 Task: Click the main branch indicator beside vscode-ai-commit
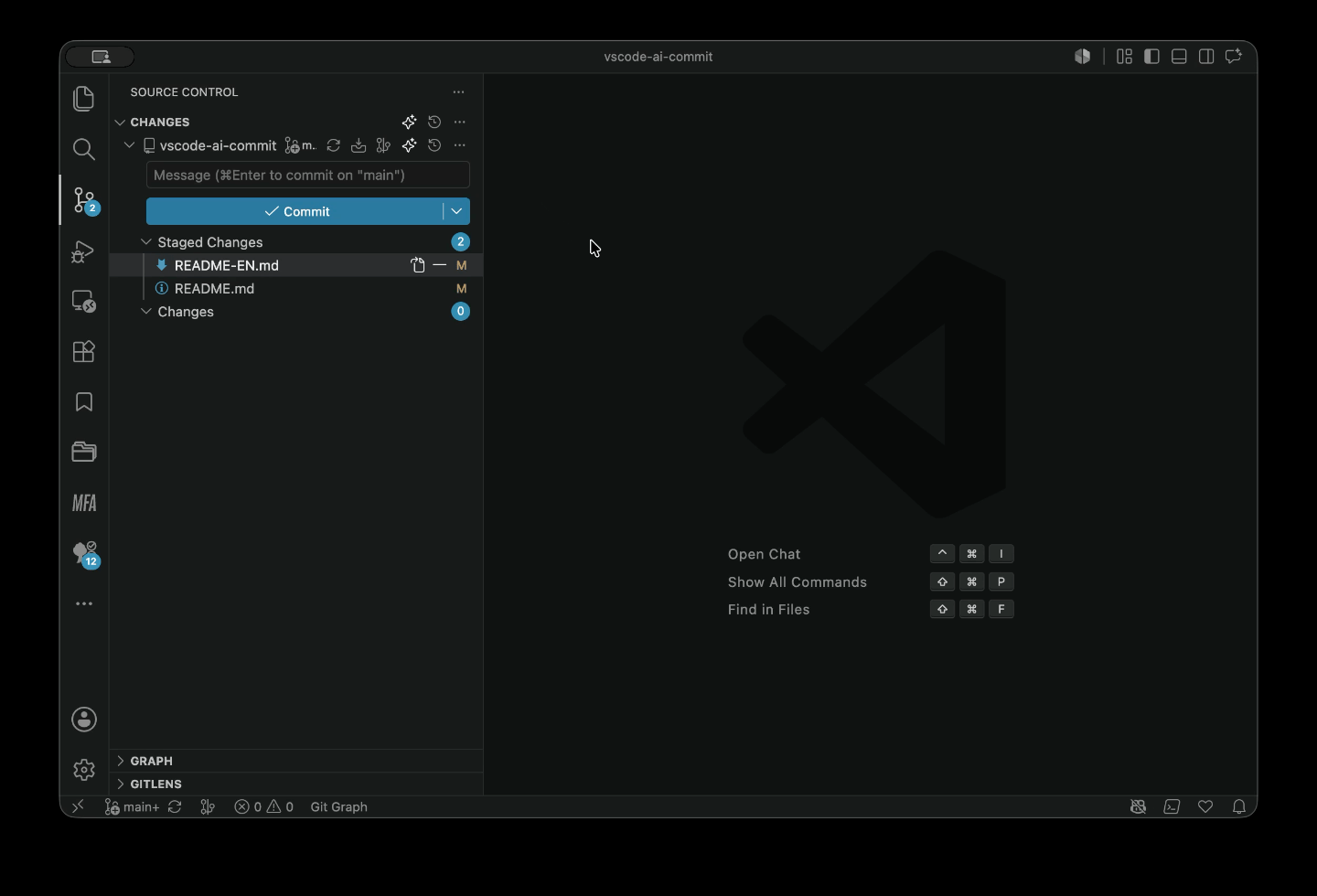click(x=301, y=145)
